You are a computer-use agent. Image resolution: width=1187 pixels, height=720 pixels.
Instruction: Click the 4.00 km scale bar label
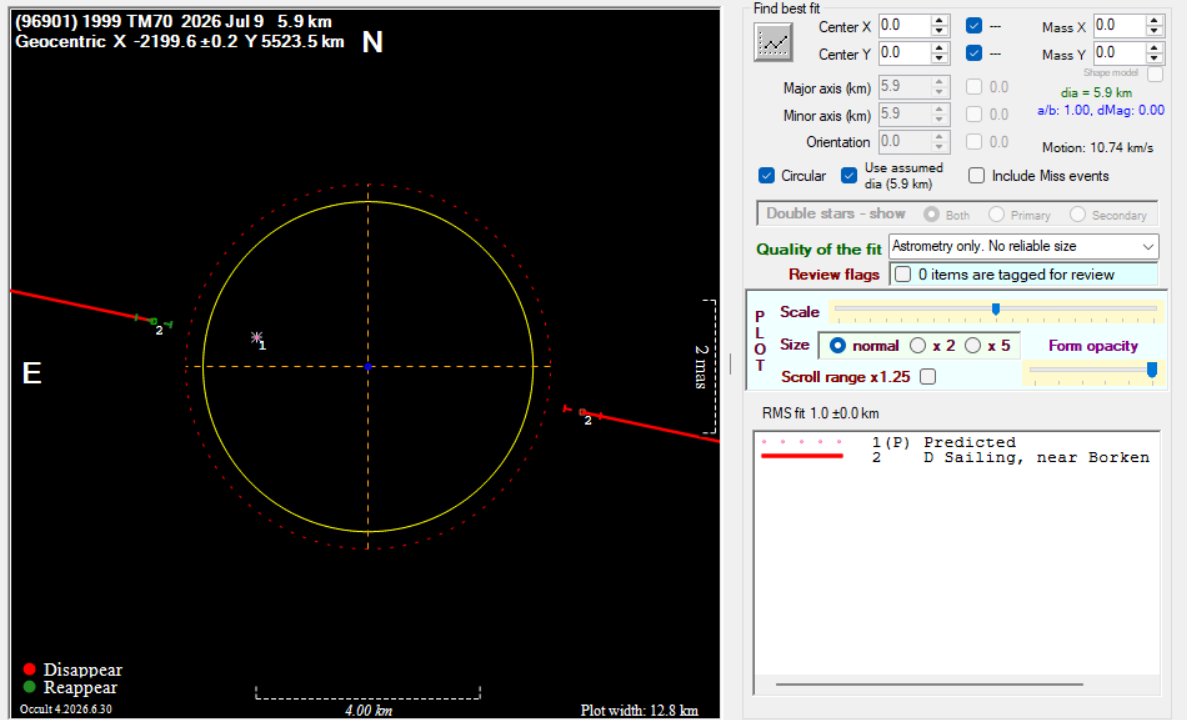coord(369,710)
